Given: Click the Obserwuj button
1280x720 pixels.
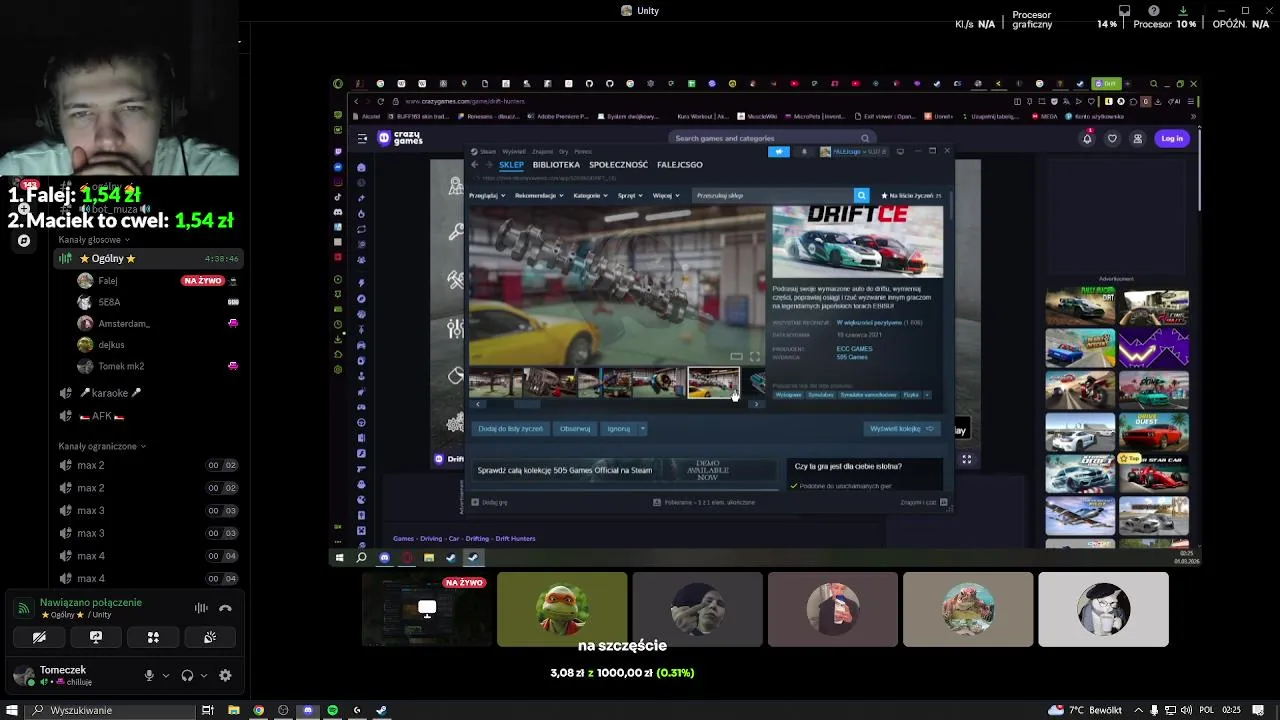Looking at the screenshot, I should pos(575,429).
